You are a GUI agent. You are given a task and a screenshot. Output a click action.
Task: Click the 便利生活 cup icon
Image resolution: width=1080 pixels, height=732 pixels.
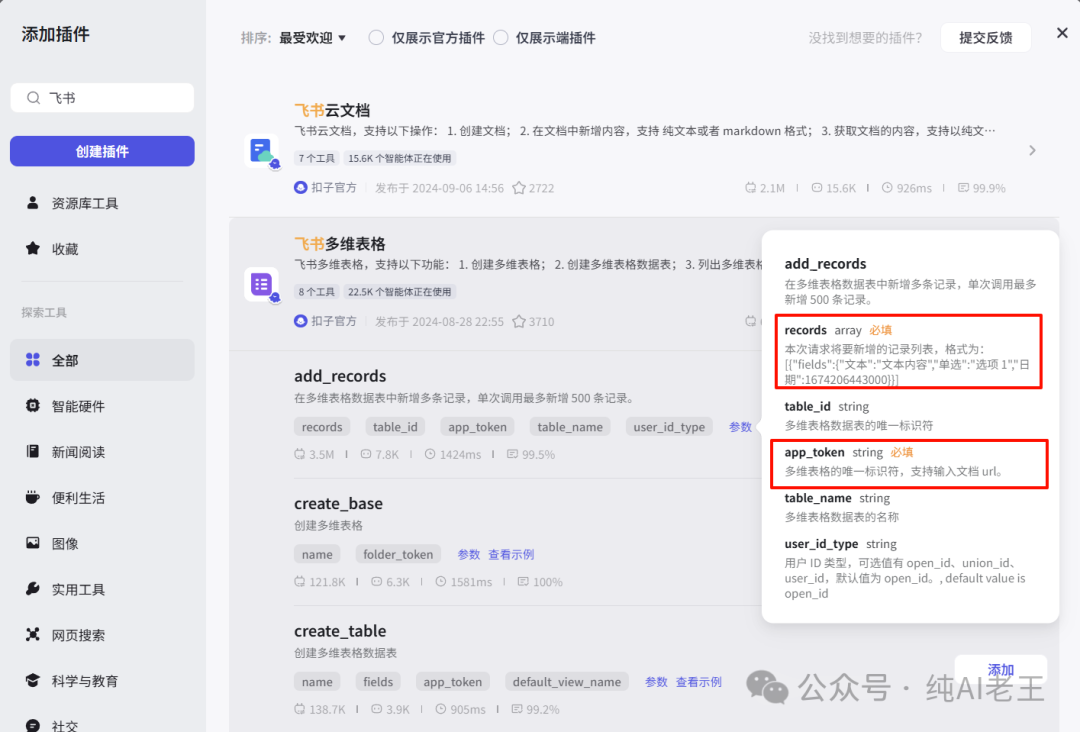[32, 497]
